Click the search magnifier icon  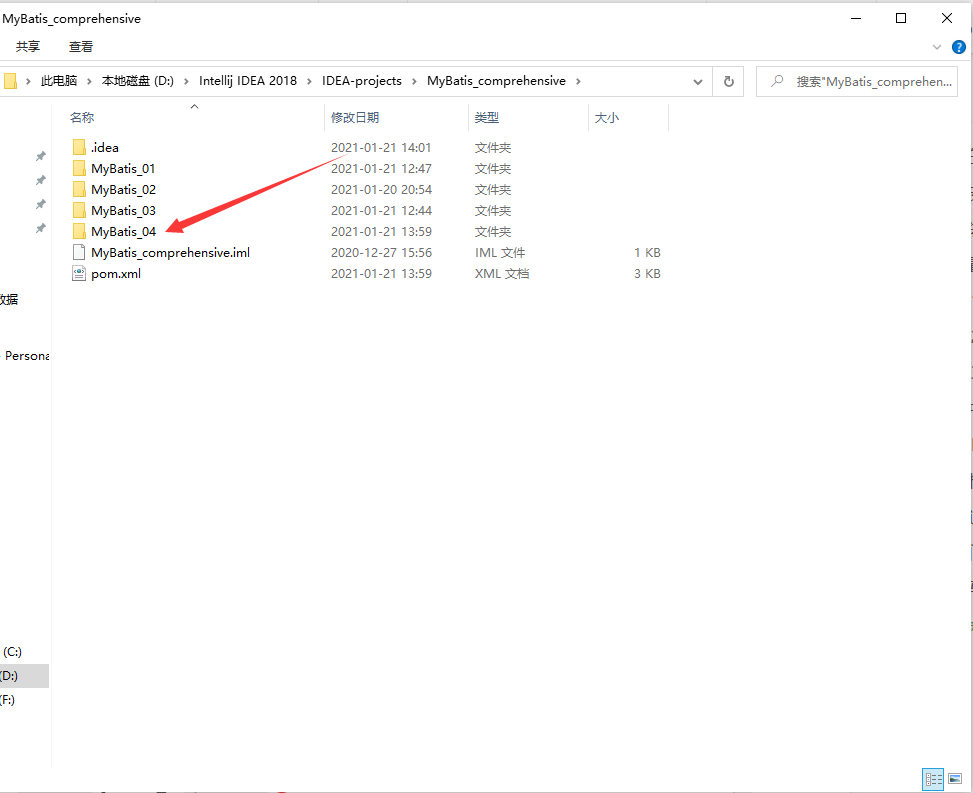tap(776, 81)
